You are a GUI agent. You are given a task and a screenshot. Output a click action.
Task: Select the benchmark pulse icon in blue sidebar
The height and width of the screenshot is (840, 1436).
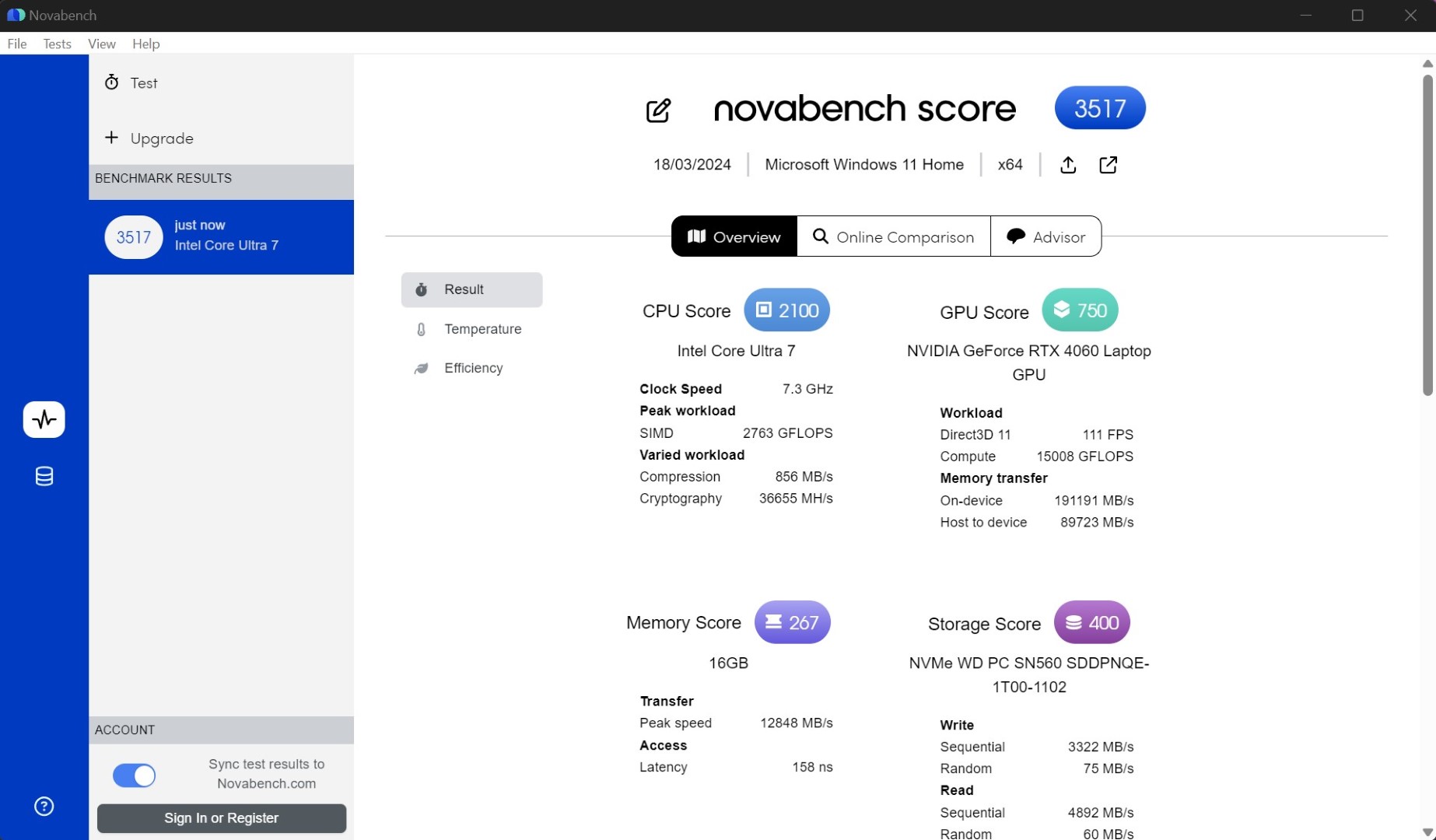(44, 420)
